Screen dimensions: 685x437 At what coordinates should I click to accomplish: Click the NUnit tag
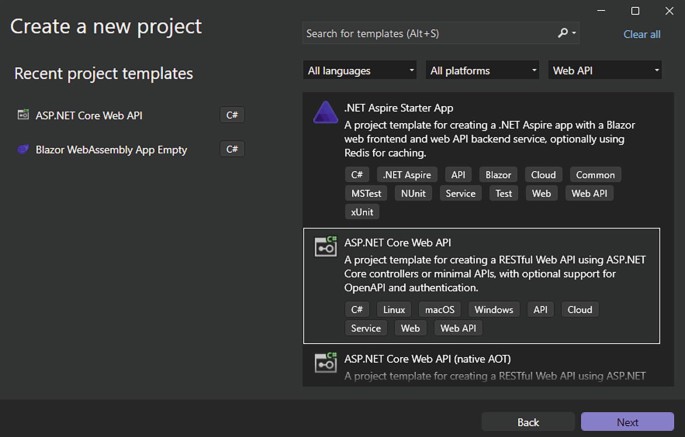click(413, 193)
